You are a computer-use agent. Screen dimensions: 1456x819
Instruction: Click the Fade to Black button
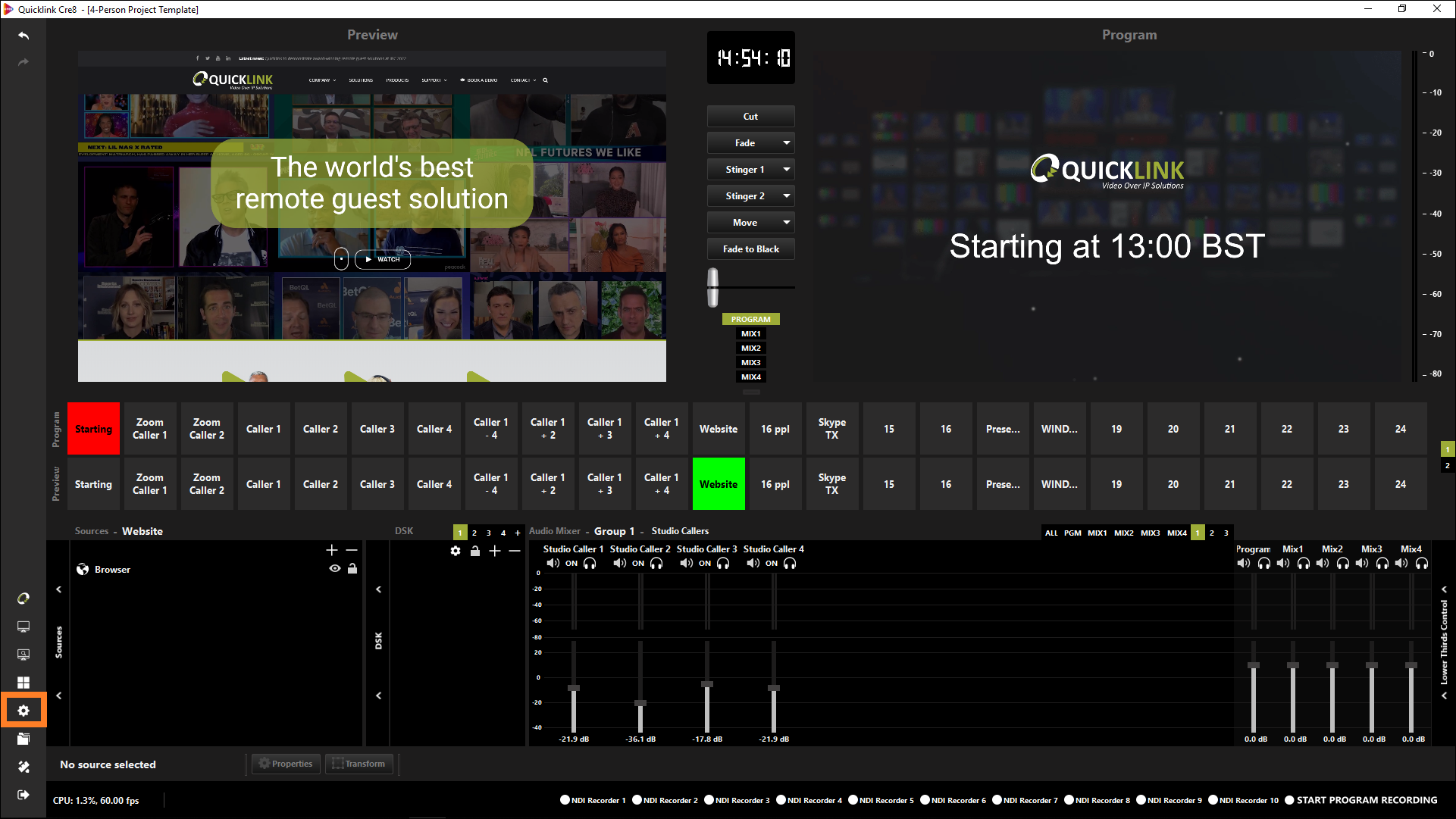[750, 249]
